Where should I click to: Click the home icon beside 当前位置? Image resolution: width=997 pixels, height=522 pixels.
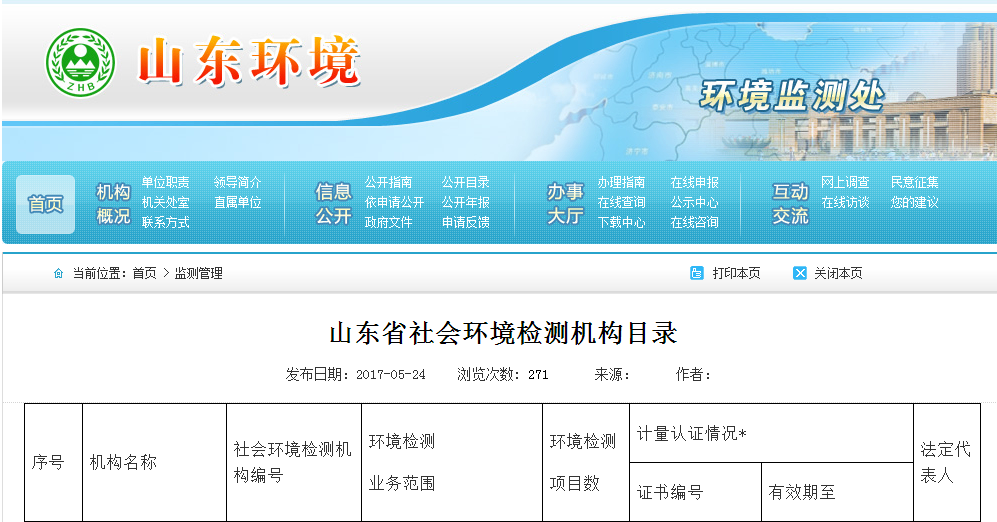tap(58, 273)
